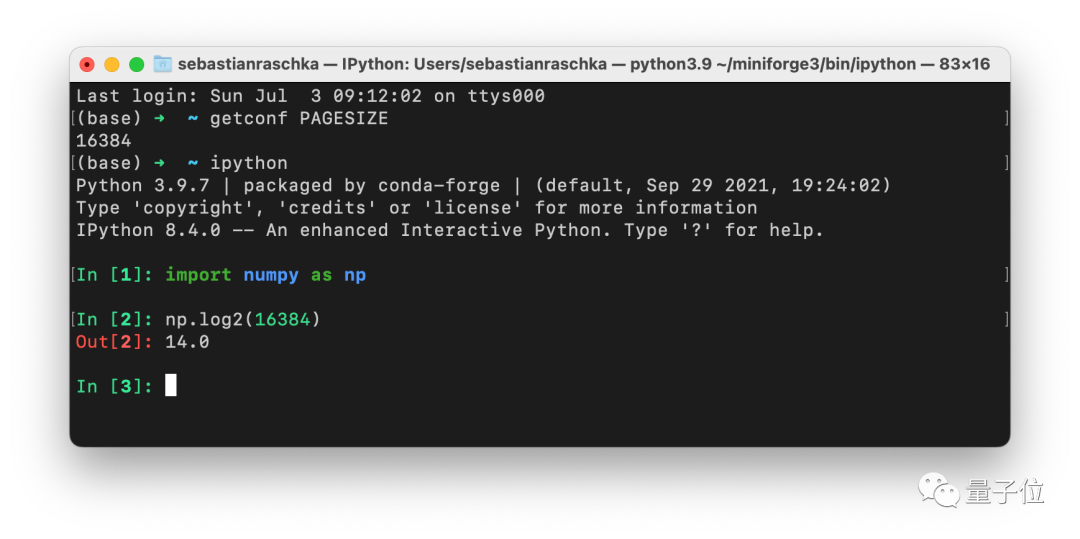
Task: Zoom the window with green button
Action: click(x=136, y=64)
